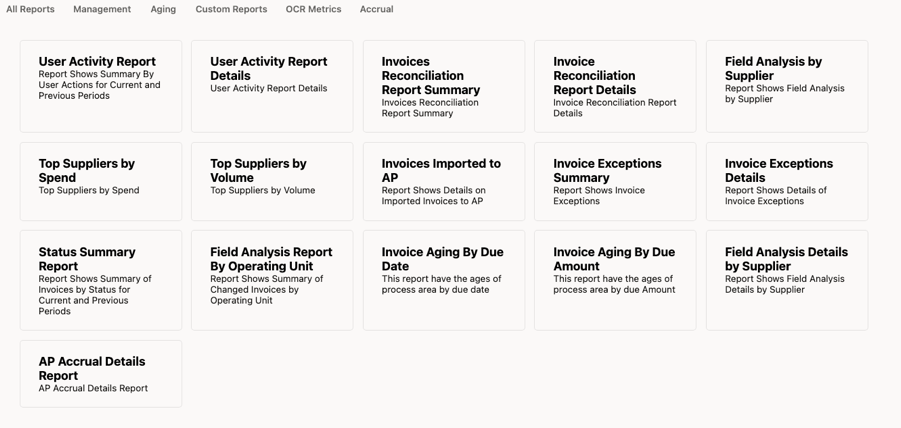Open the Status Summary Report card

(x=101, y=280)
